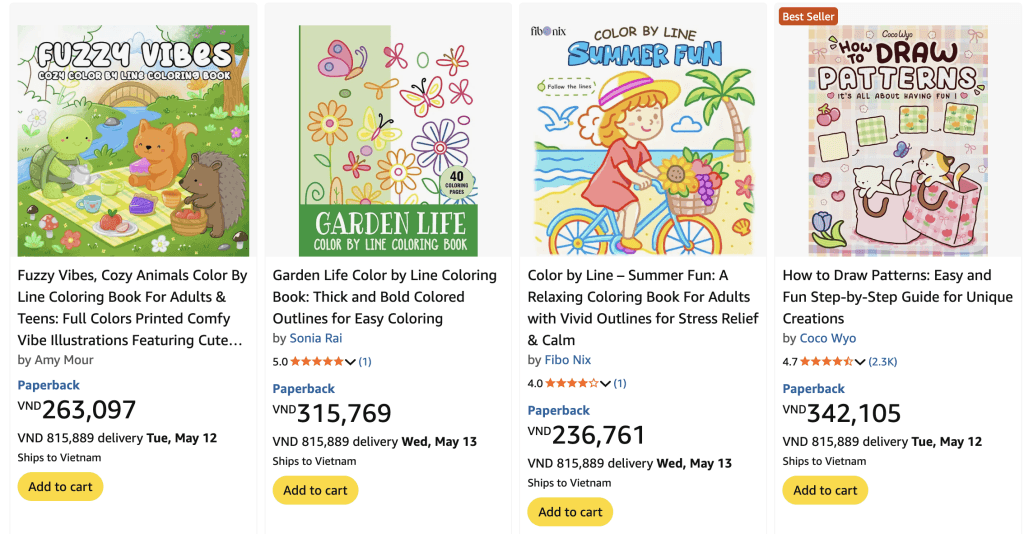This screenshot has width=1024, height=534.
Task: Open the 2.3K reviews link
Action: (x=883, y=362)
